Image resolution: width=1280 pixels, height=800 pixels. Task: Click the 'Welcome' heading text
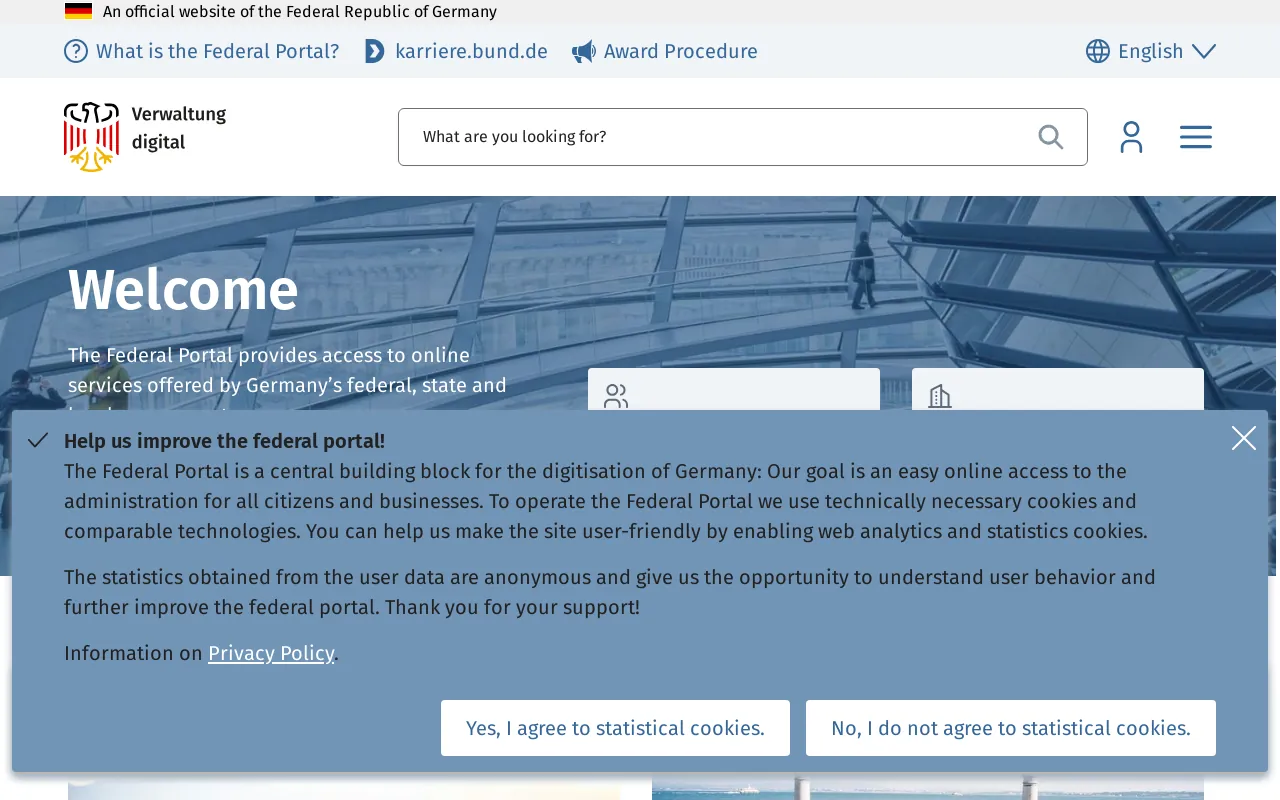point(183,290)
